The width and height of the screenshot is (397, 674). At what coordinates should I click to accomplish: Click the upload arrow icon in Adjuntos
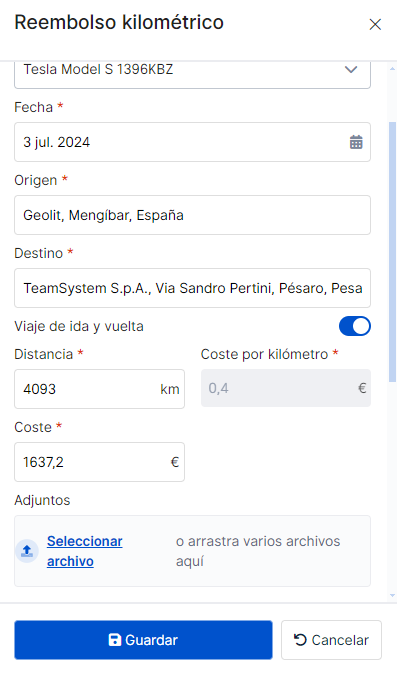click(x=27, y=551)
